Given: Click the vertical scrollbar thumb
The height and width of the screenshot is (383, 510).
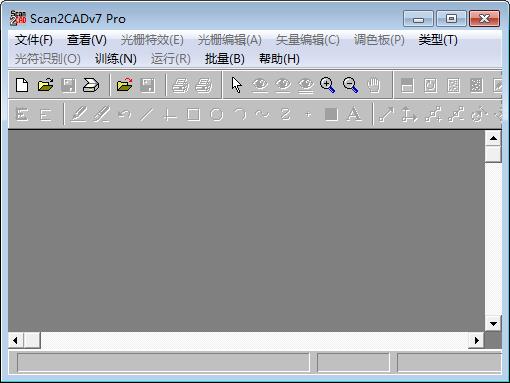Looking at the screenshot, I should (x=493, y=154).
